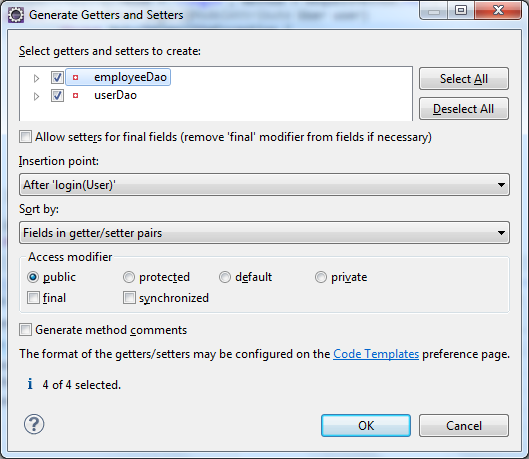Uncheck the employeeDao checkbox

click(x=57, y=78)
